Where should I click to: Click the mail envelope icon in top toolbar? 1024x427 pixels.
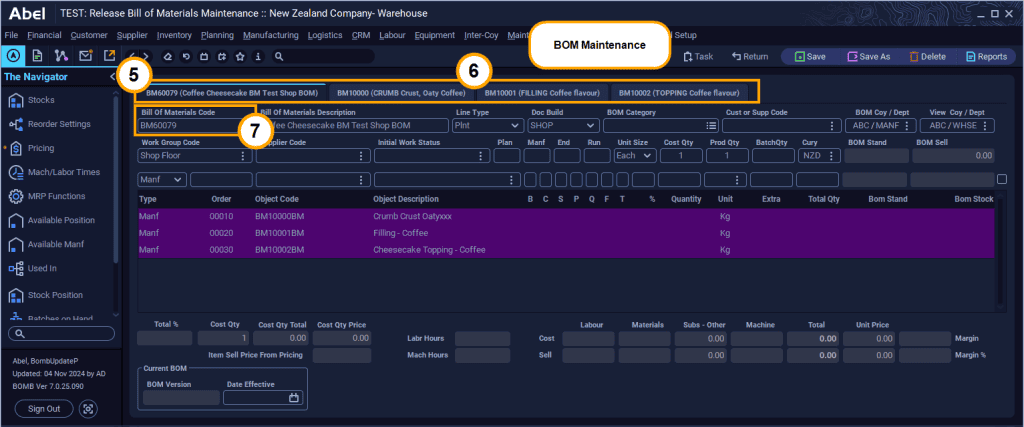[x=85, y=56]
